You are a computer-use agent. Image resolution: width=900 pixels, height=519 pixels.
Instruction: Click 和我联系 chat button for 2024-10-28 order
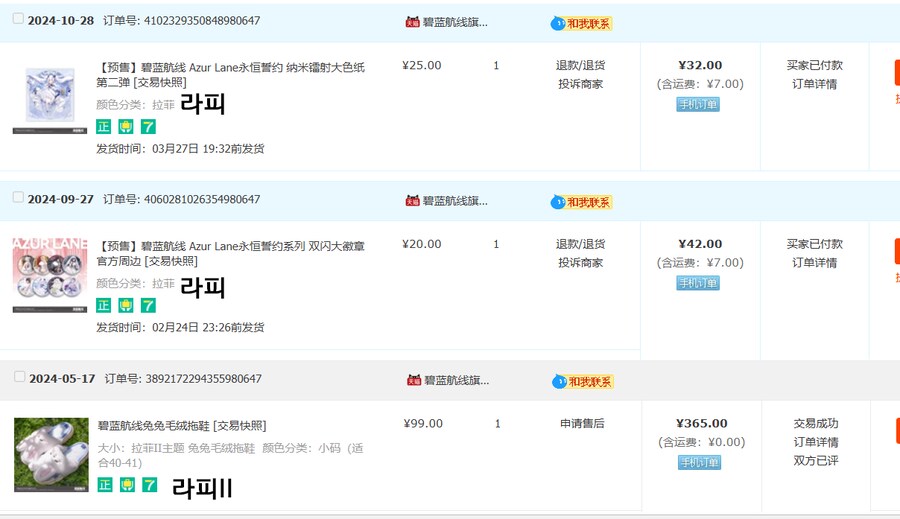coord(581,24)
